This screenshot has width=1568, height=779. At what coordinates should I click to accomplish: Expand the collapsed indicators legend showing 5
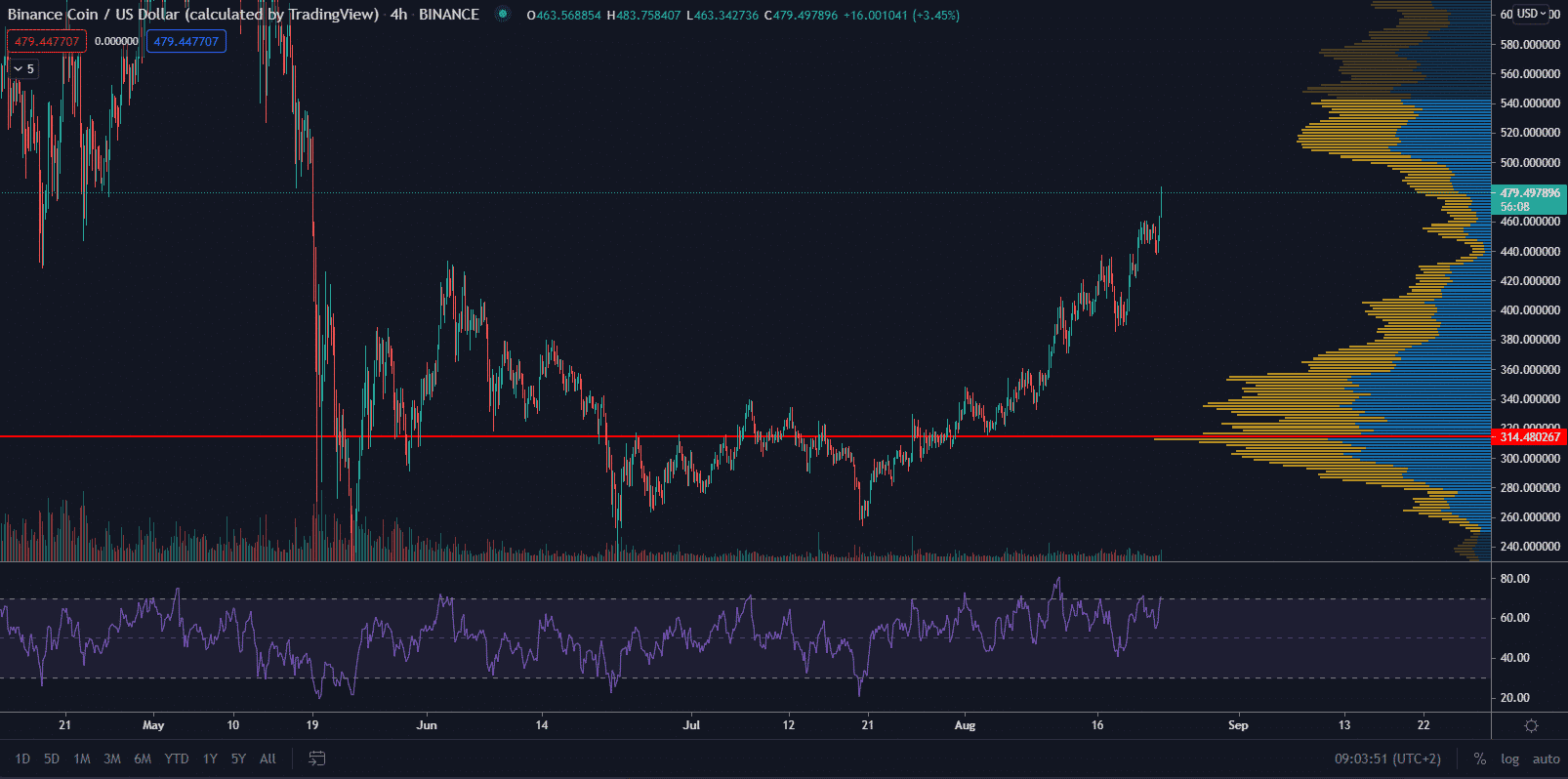[x=23, y=68]
